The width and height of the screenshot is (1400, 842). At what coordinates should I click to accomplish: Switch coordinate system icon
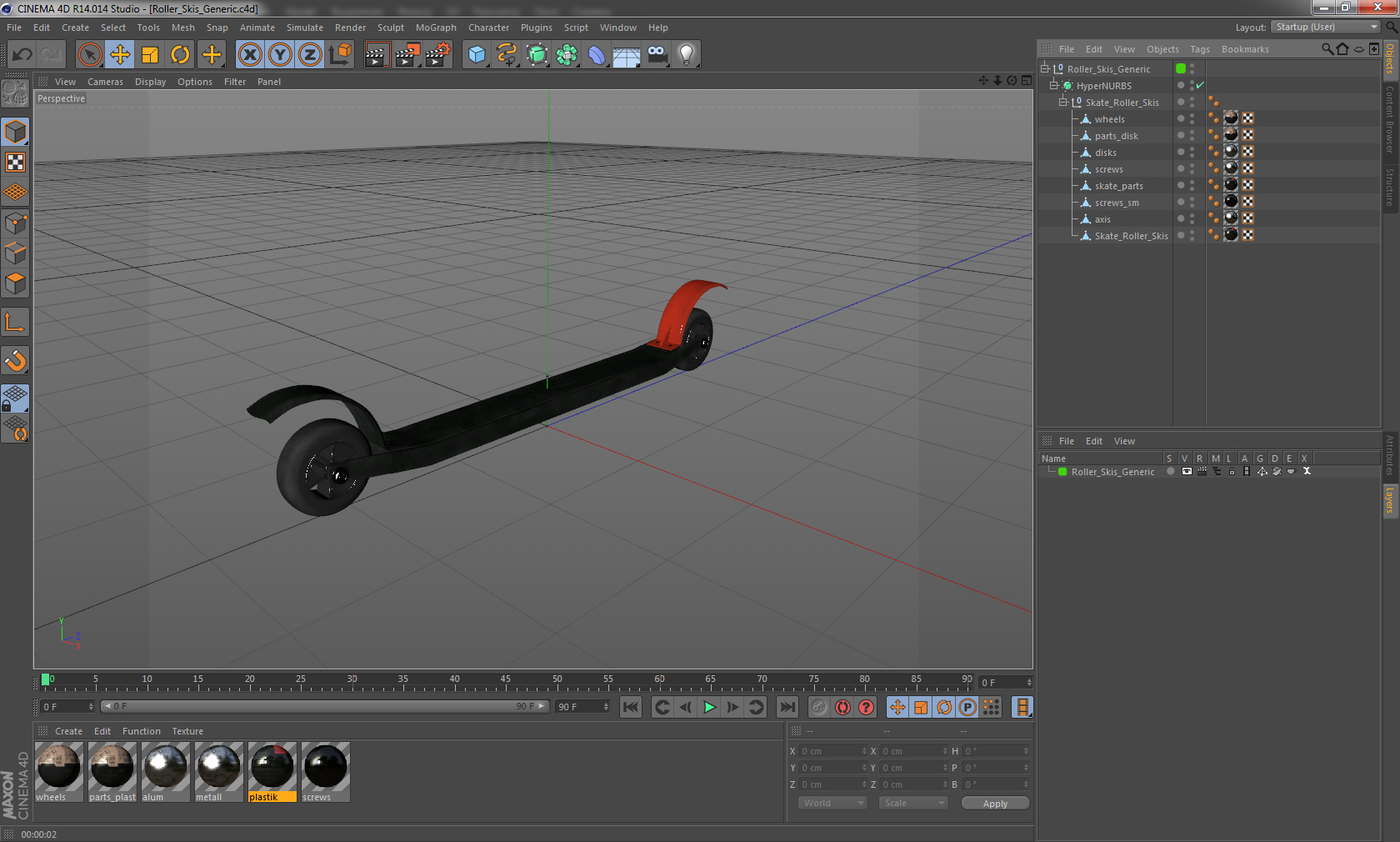click(x=340, y=55)
